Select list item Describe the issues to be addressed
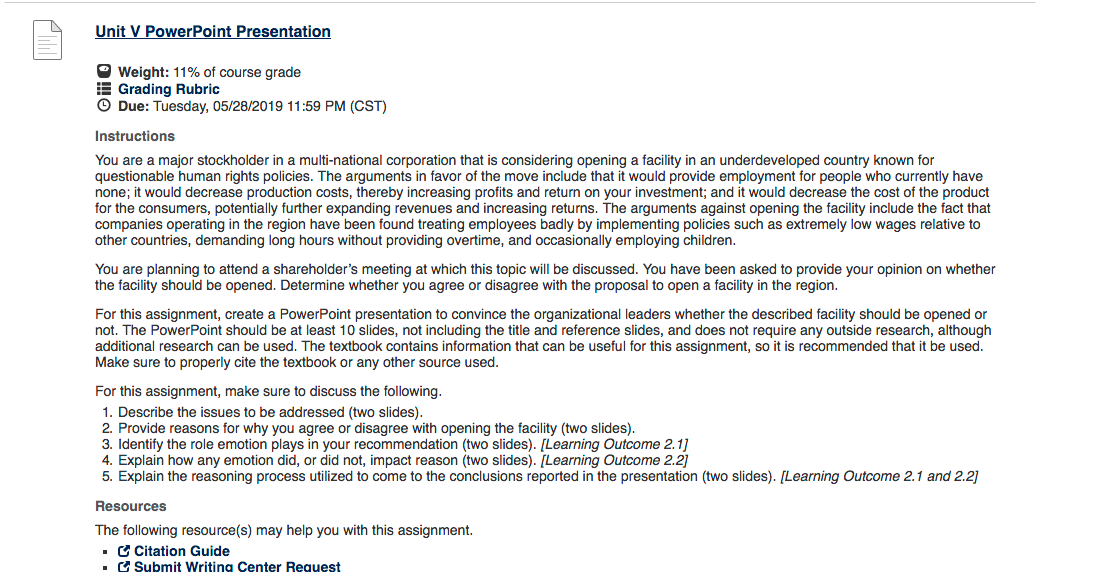Viewport: 1098px width, 572px height. tap(270, 412)
